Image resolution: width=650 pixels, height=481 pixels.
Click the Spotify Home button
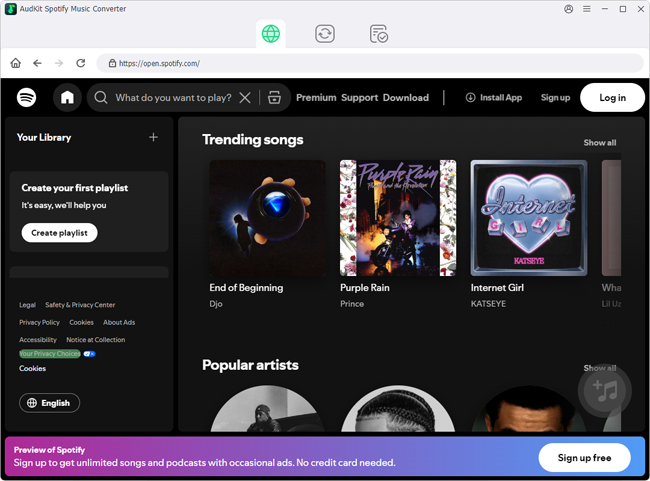coord(67,97)
